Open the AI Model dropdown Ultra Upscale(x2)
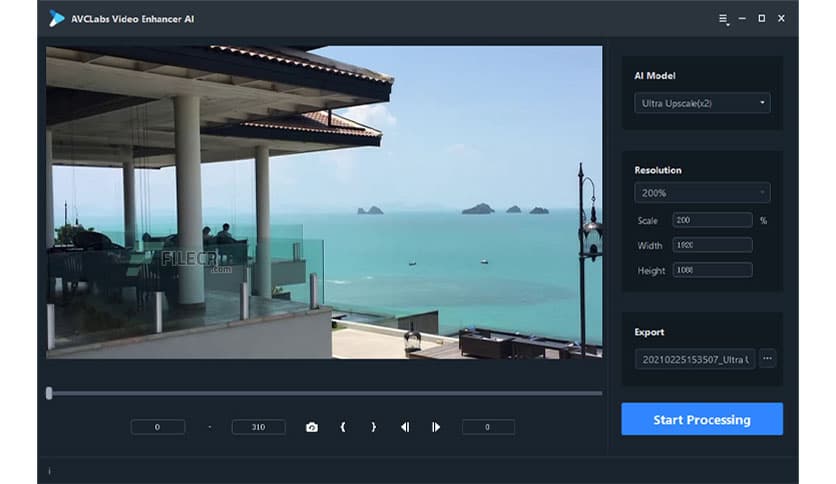 (x=702, y=103)
